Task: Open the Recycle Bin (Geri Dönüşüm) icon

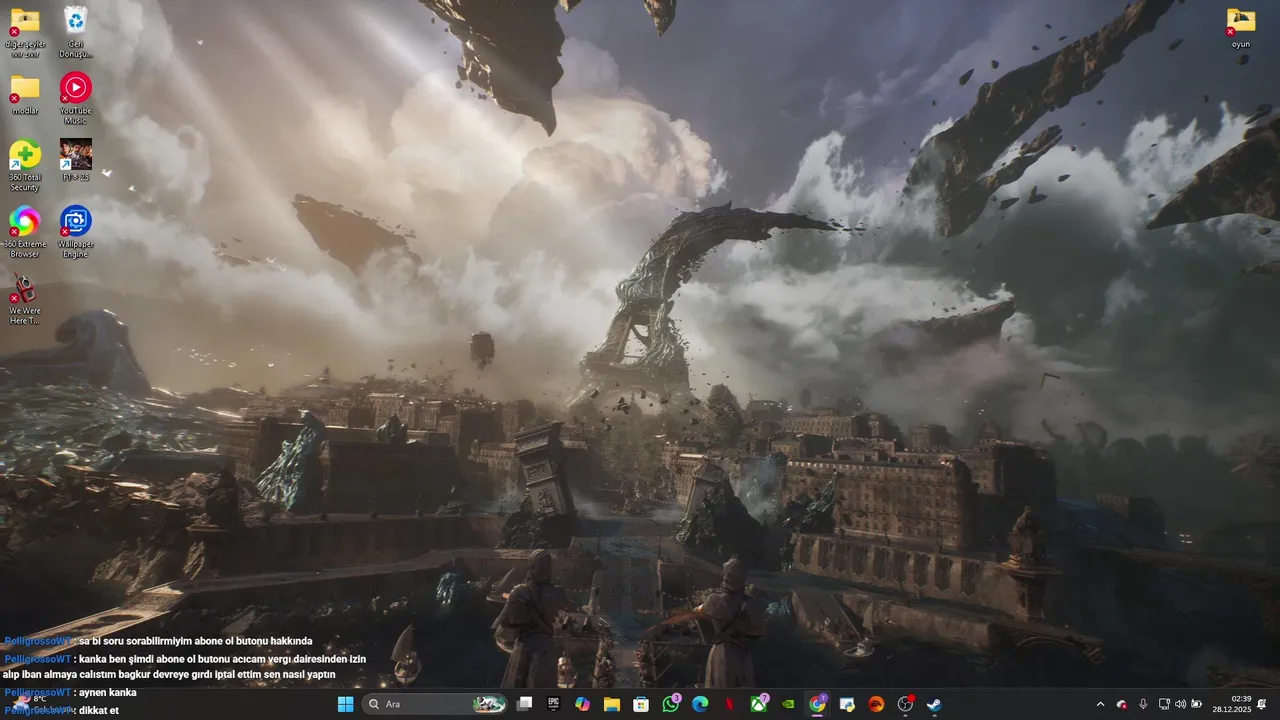Action: (75, 30)
